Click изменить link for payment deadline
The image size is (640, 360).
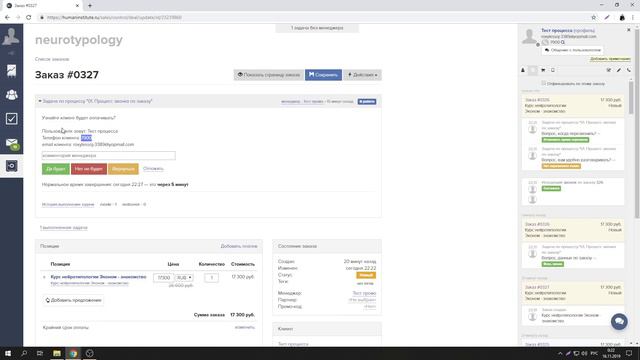pos(245,327)
